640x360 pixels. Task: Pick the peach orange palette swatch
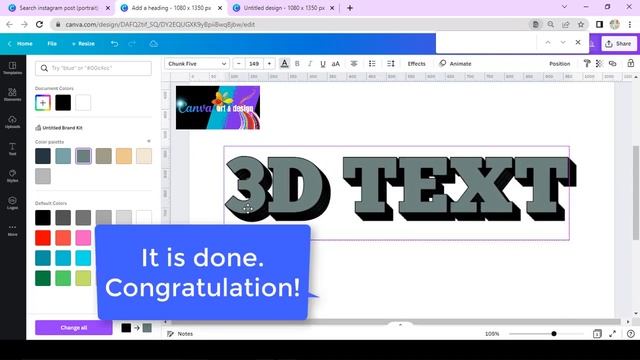pos(124,156)
